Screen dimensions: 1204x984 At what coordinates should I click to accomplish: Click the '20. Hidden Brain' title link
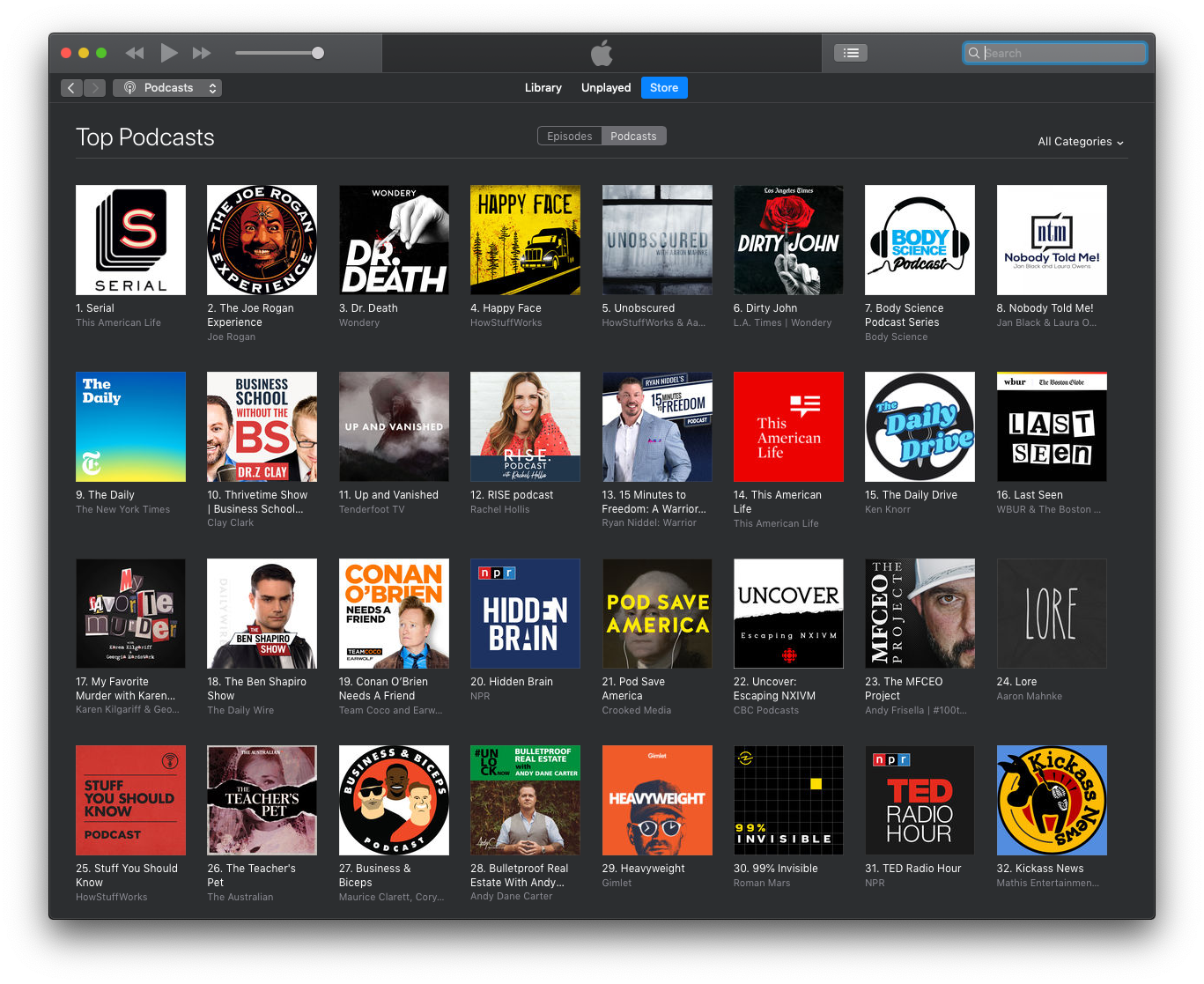point(512,682)
